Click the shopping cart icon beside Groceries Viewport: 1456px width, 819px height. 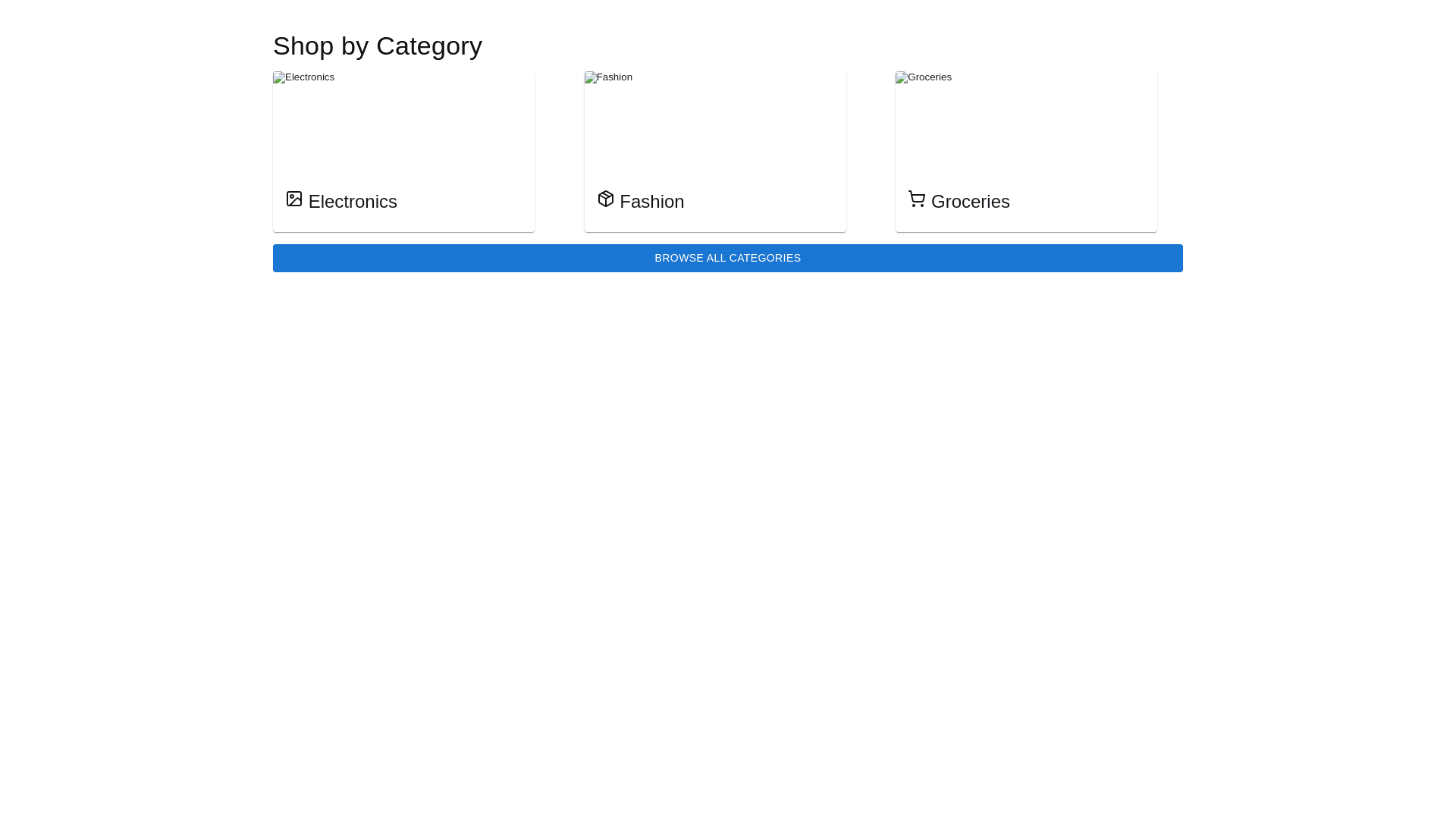[x=916, y=199]
